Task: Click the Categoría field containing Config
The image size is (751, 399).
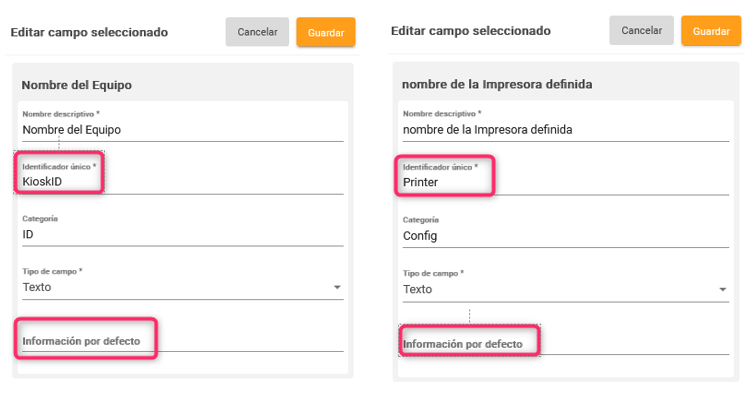Action: tap(566, 236)
